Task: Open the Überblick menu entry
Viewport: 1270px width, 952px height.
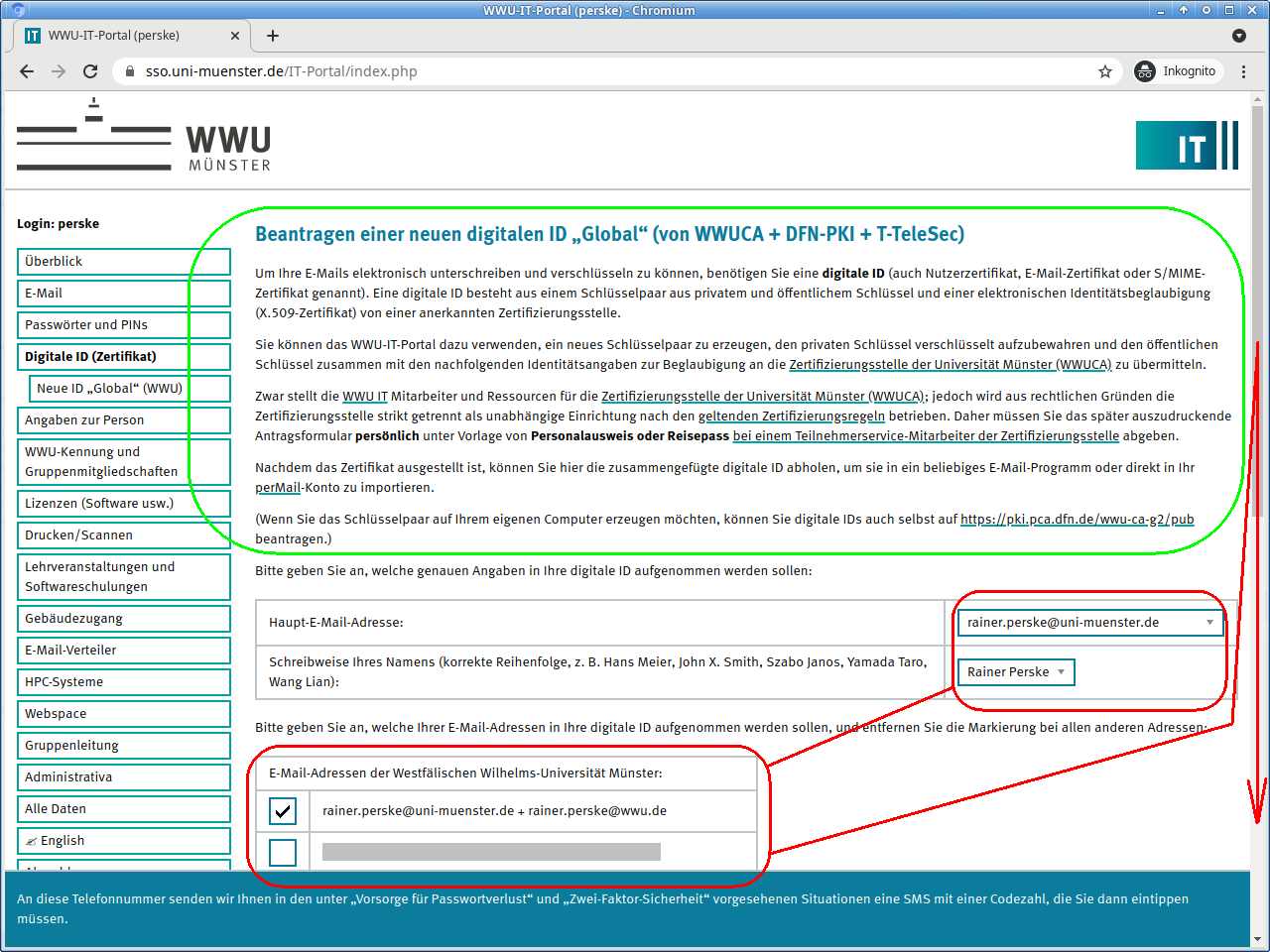Action: pyautogui.click(x=123, y=262)
